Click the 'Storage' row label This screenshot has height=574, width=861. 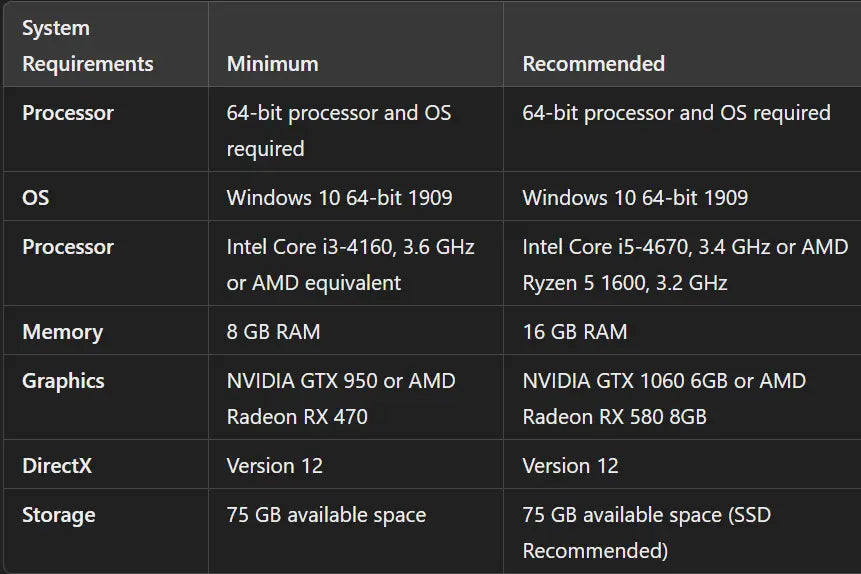(x=59, y=516)
